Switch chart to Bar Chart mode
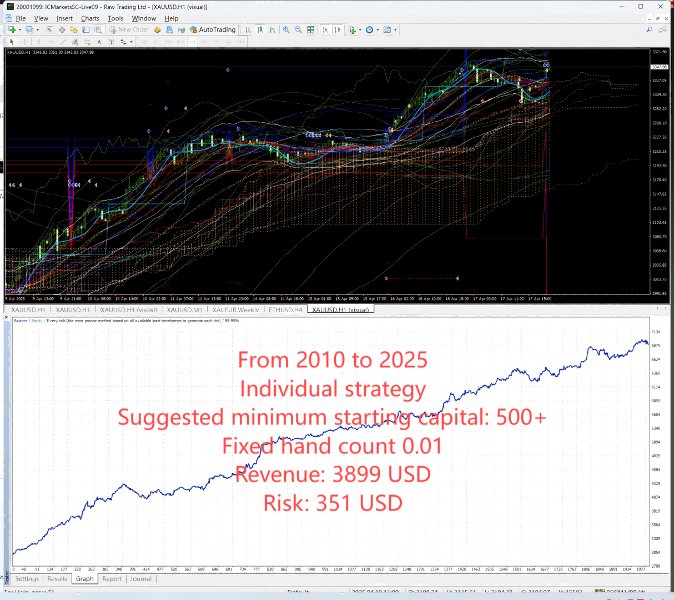The height and width of the screenshot is (600, 674). (248, 30)
